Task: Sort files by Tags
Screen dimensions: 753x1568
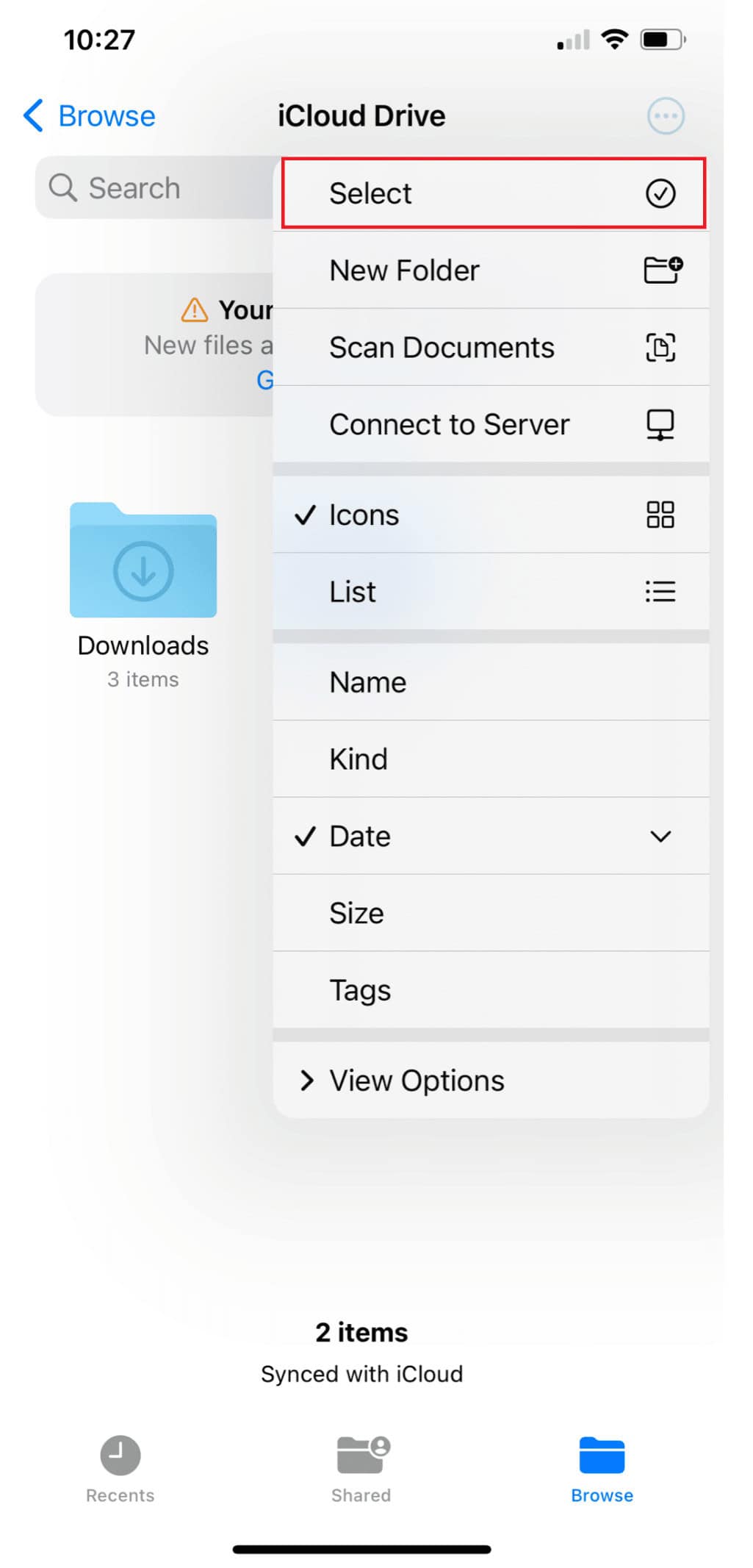Action: (491, 990)
